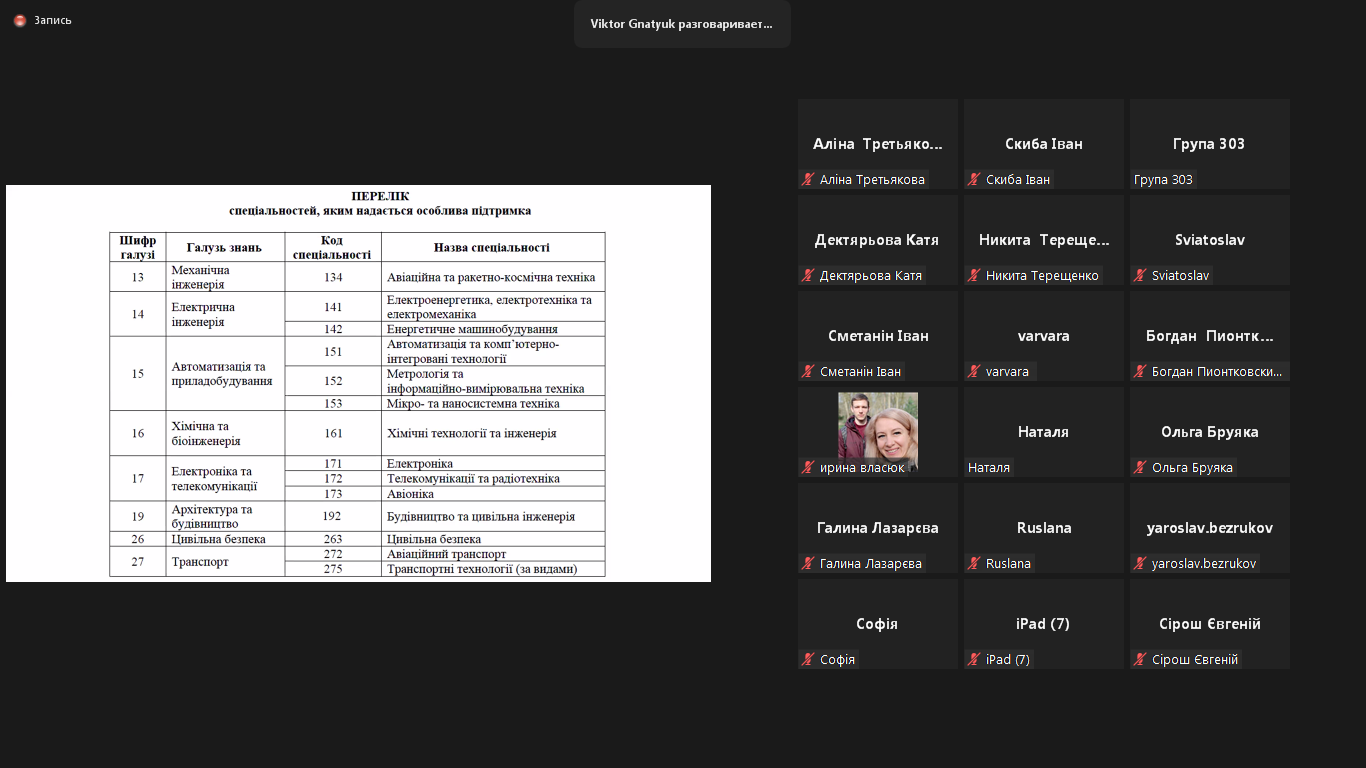
Task: Click muted mic icon beside Дектярьова Катя
Action: tap(808, 276)
